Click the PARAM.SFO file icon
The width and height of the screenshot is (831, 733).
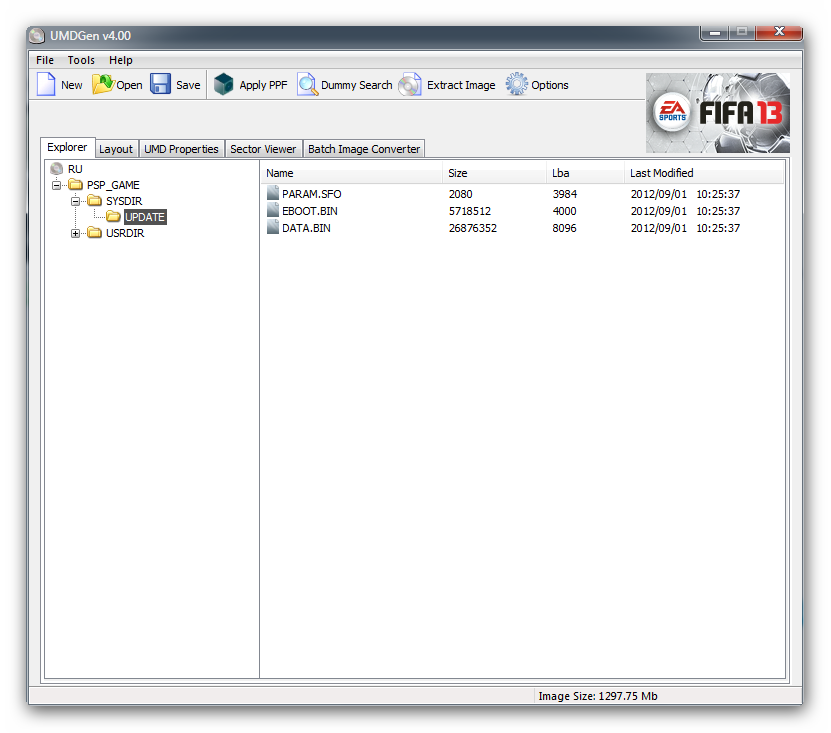click(x=273, y=193)
